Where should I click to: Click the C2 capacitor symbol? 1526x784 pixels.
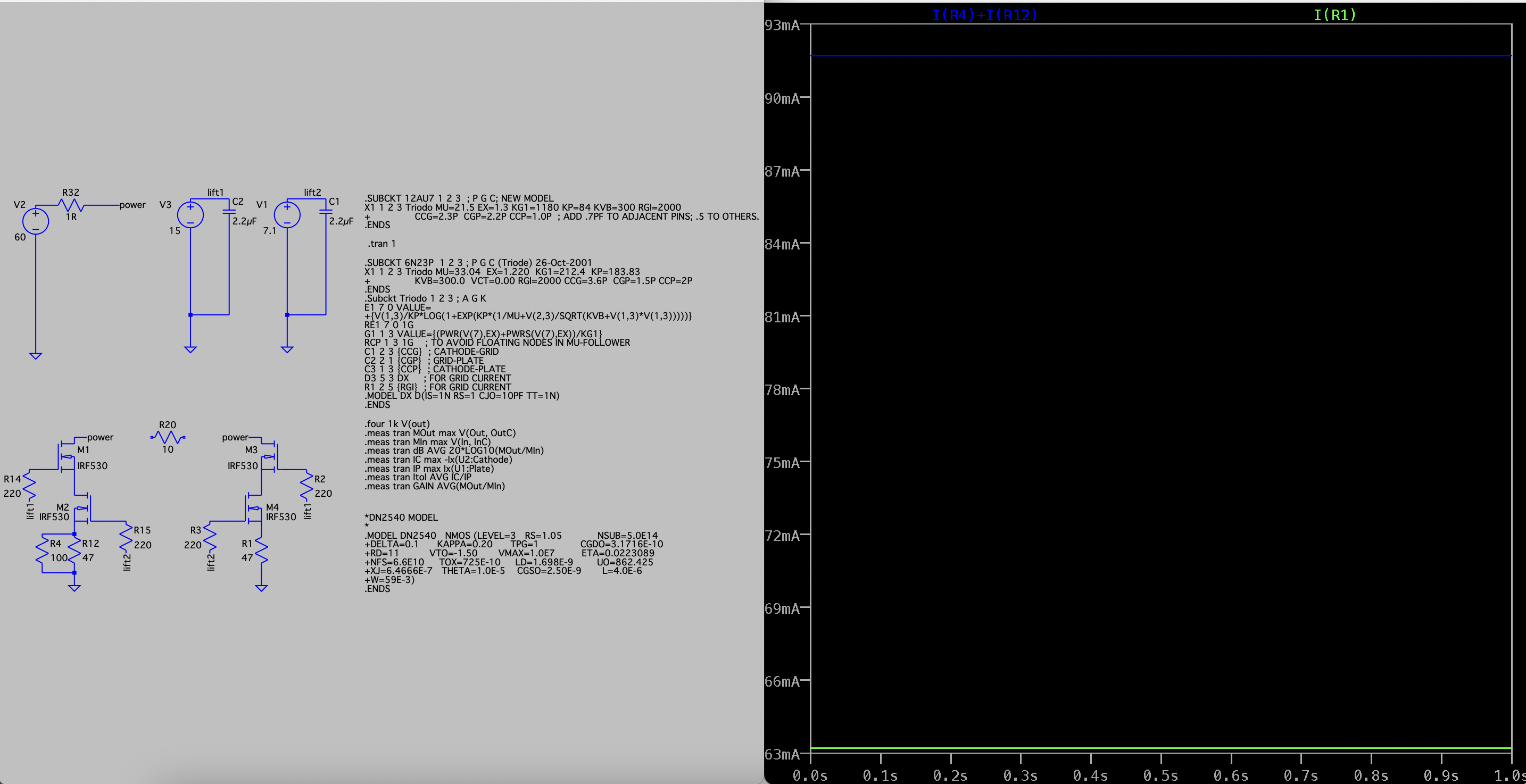[x=229, y=211]
